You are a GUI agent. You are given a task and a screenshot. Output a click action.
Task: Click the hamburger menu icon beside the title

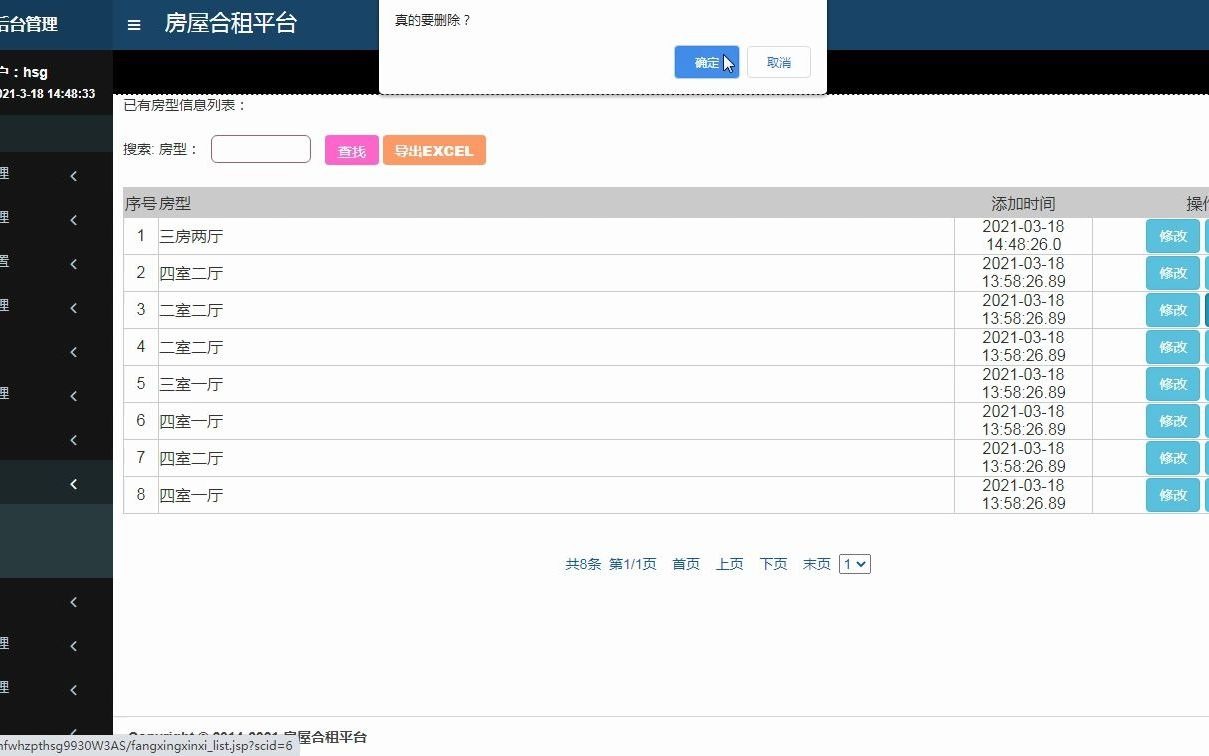click(134, 25)
